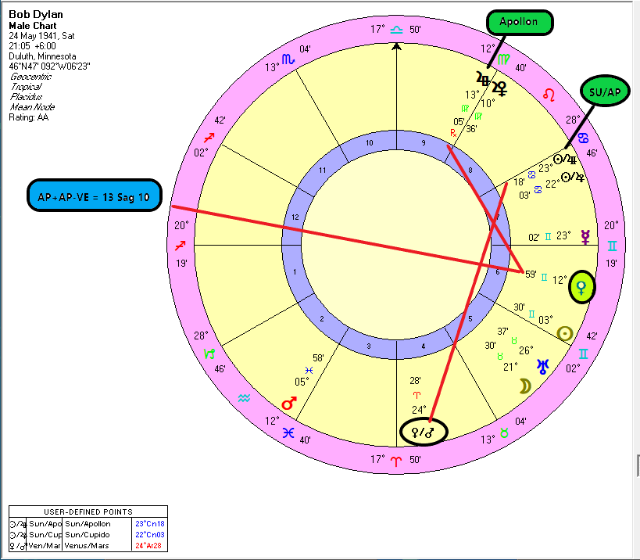Select the blue Cancer sign on outer ring
Viewport: 640px width, 560px height.
pos(584,138)
